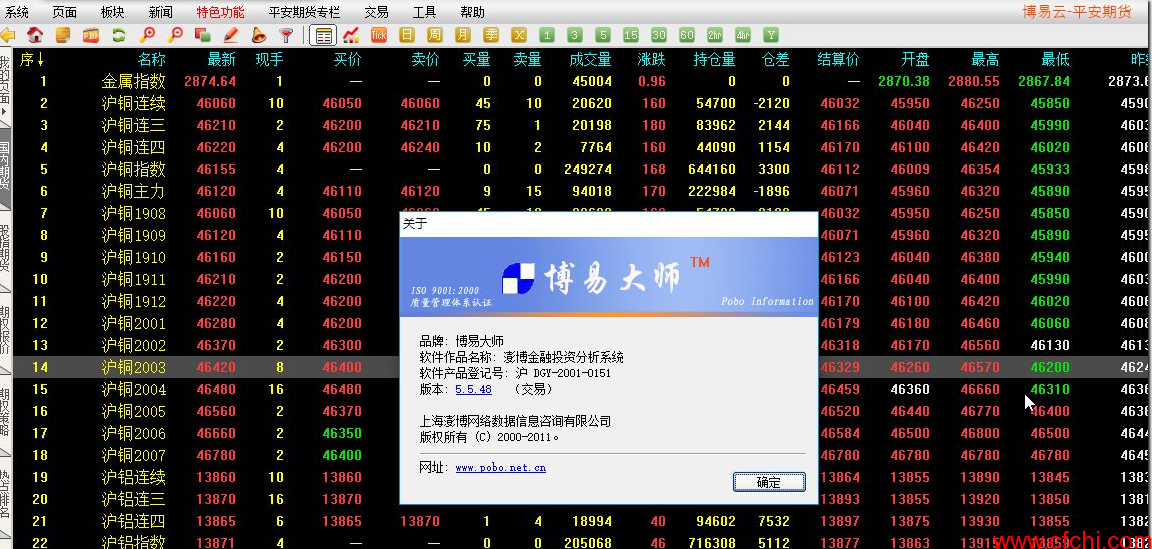Select the 30-minute period button
This screenshot has width=1152, height=549.
tap(658, 35)
